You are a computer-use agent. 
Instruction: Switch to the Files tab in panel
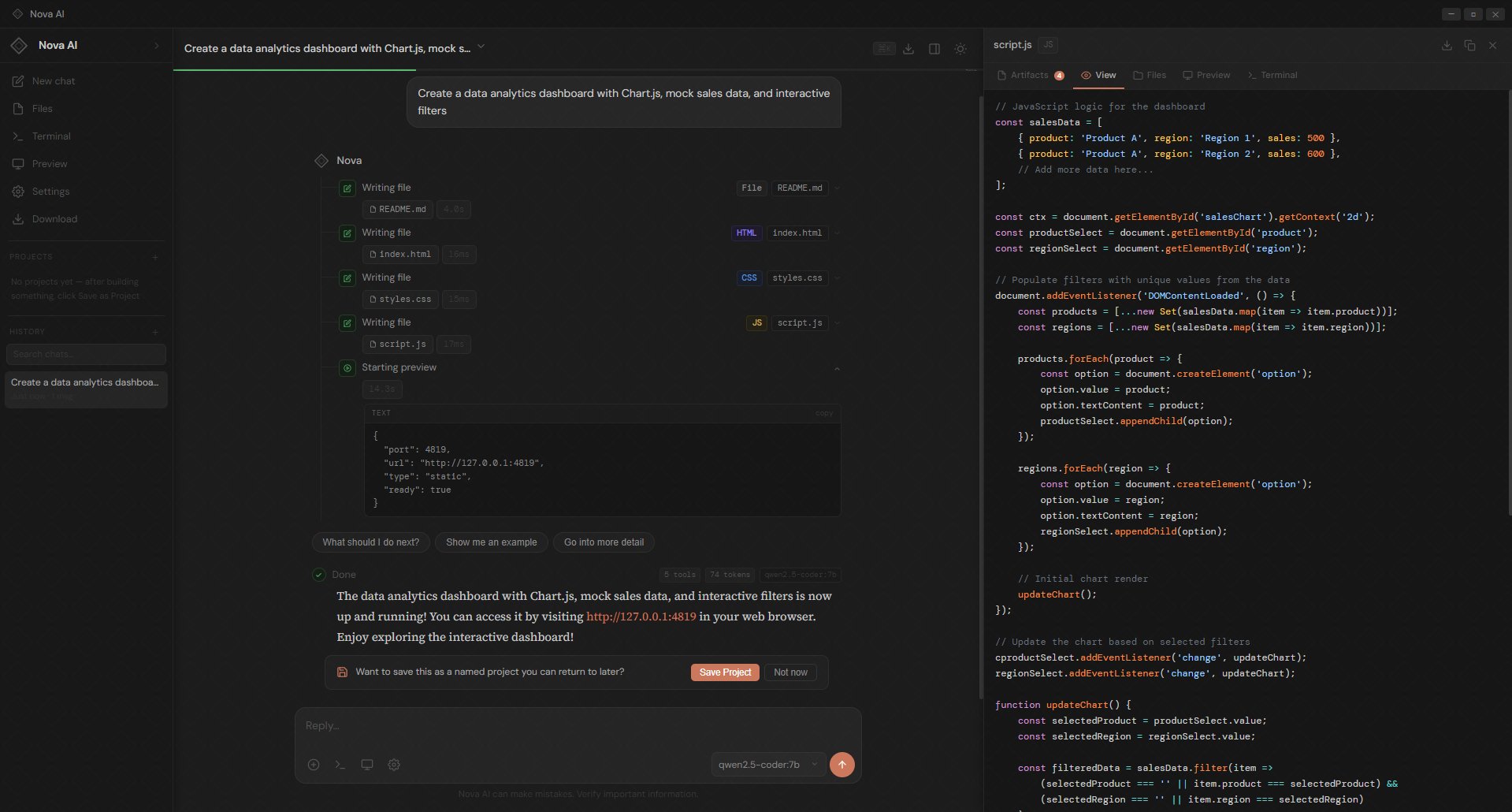1150,75
